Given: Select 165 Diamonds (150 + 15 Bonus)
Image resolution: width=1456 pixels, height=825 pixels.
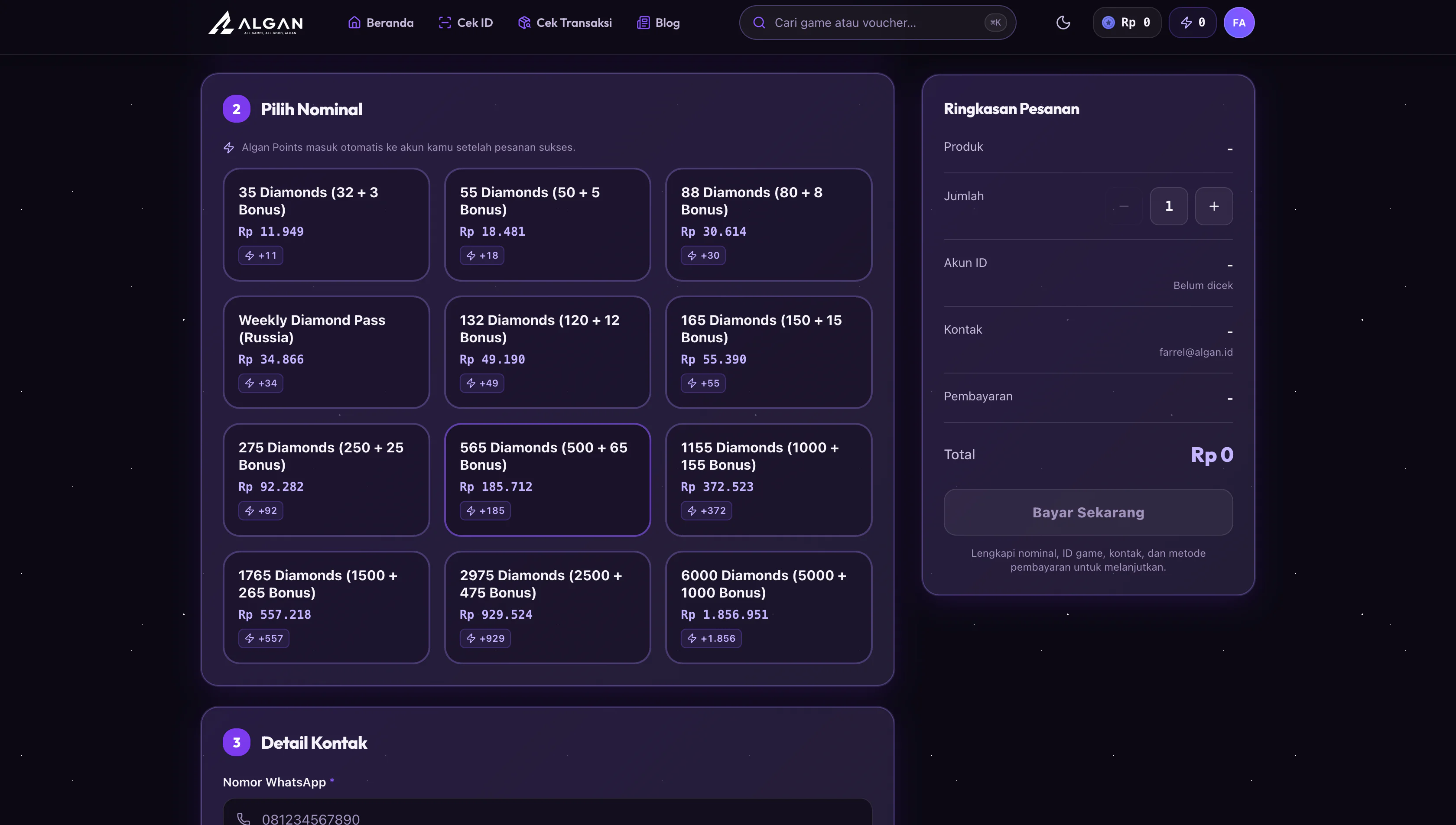Looking at the screenshot, I should 768,352.
